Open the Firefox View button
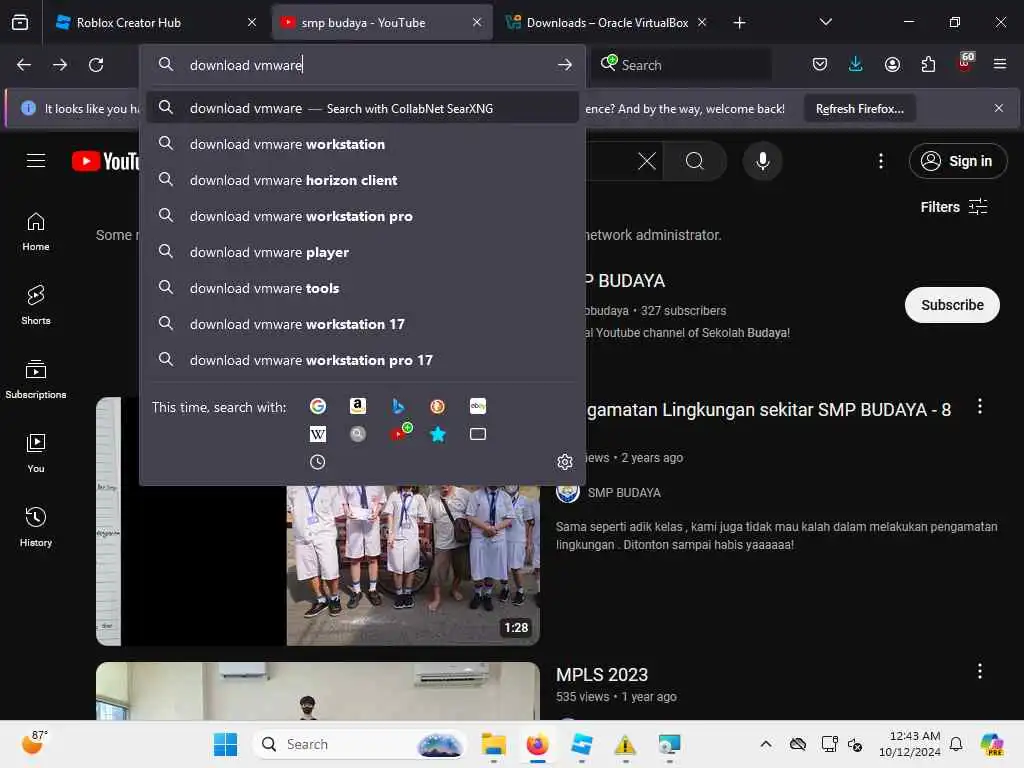1024x768 pixels. [20, 22]
